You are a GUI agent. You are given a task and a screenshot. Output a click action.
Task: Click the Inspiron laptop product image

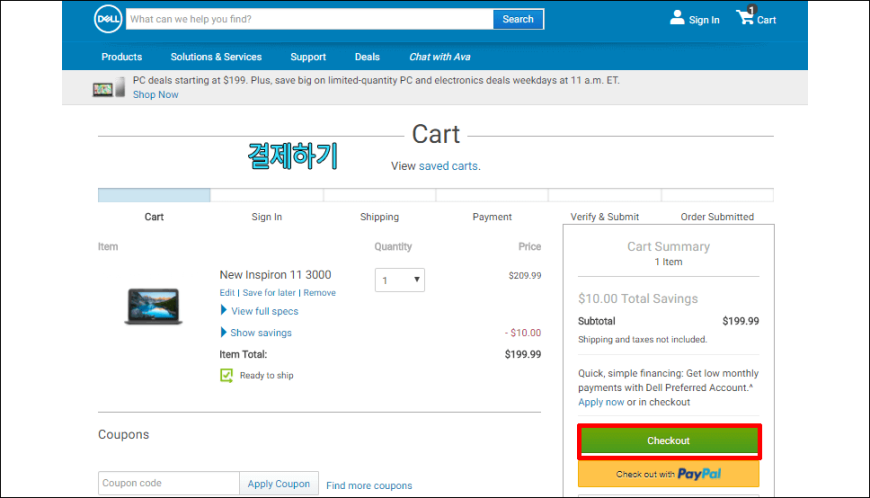[x=154, y=306]
